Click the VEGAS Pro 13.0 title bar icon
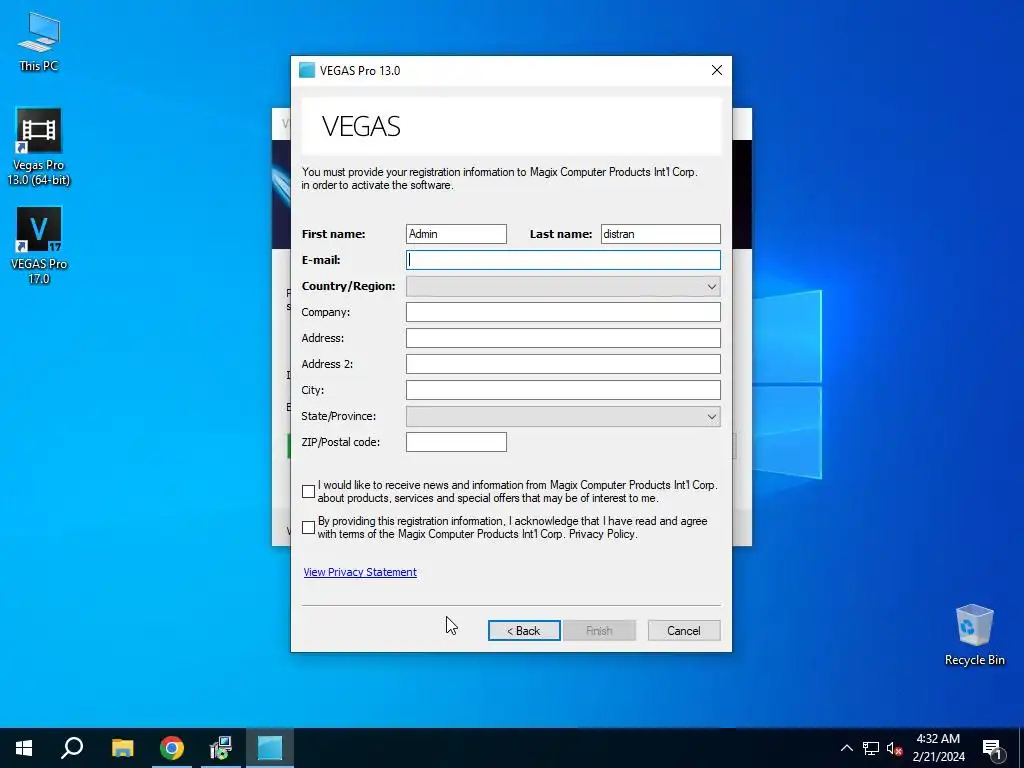This screenshot has height=768, width=1024. (307, 71)
